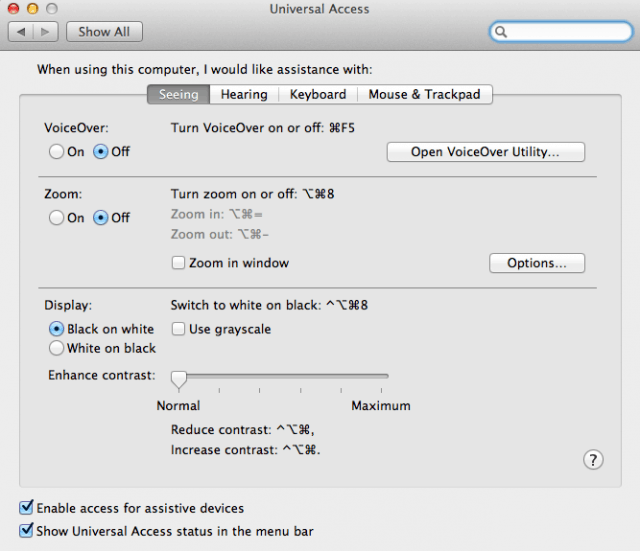
Task: Click the 'Turn zoom on or off' text
Action: (x=253, y=194)
